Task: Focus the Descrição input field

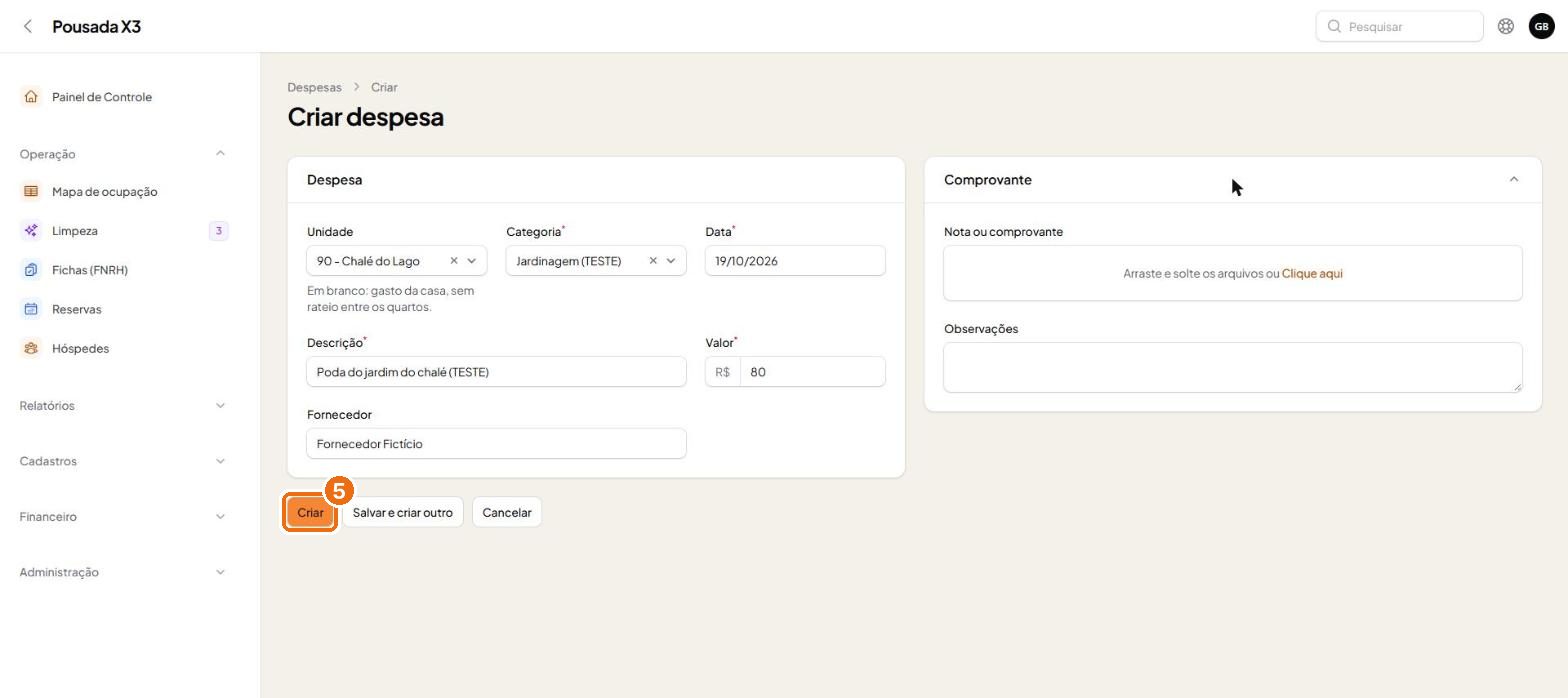Action: pyautogui.click(x=496, y=372)
